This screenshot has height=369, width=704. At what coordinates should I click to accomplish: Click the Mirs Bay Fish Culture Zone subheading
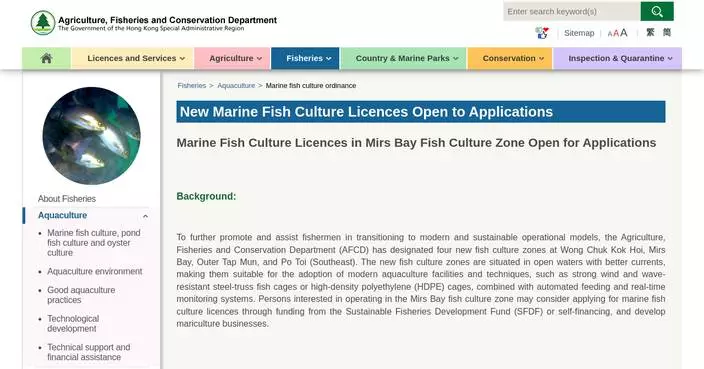[416, 143]
